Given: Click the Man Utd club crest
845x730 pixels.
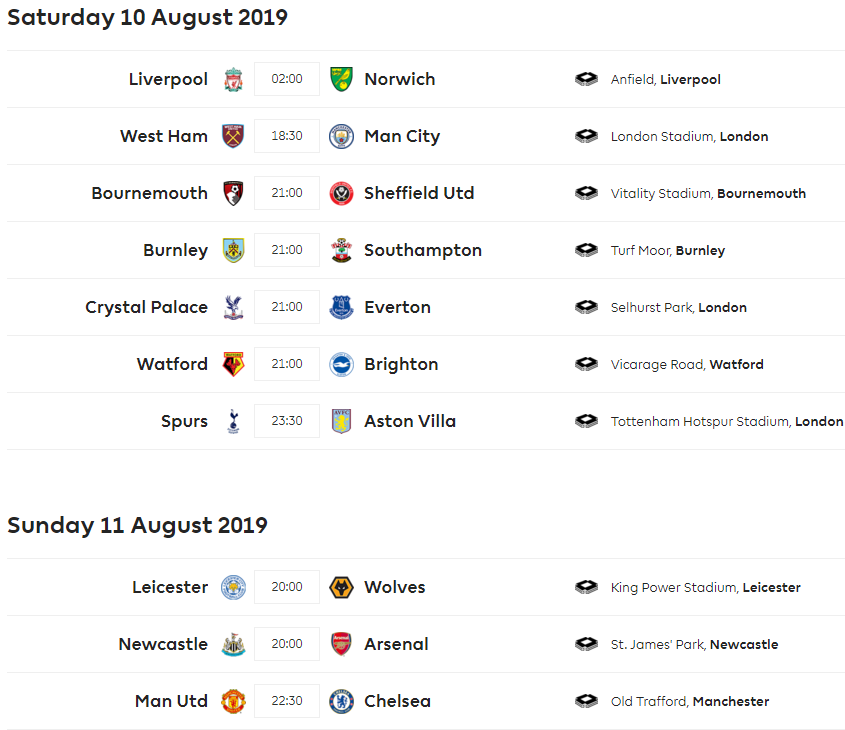Looking at the screenshot, I should 233,701.
